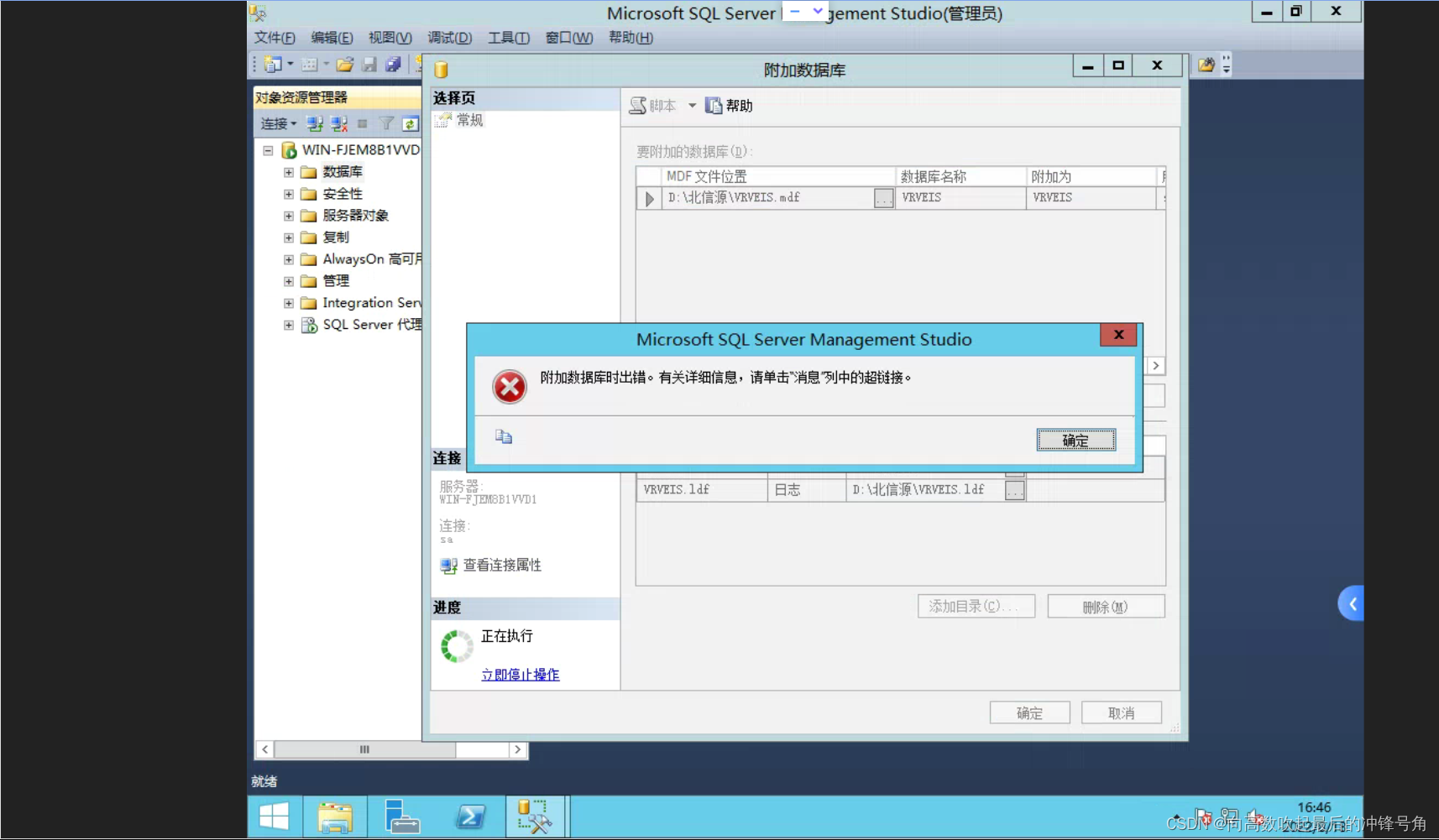Click the Help (帮助) toolbar button
The width and height of the screenshot is (1439, 840).
[x=729, y=106]
